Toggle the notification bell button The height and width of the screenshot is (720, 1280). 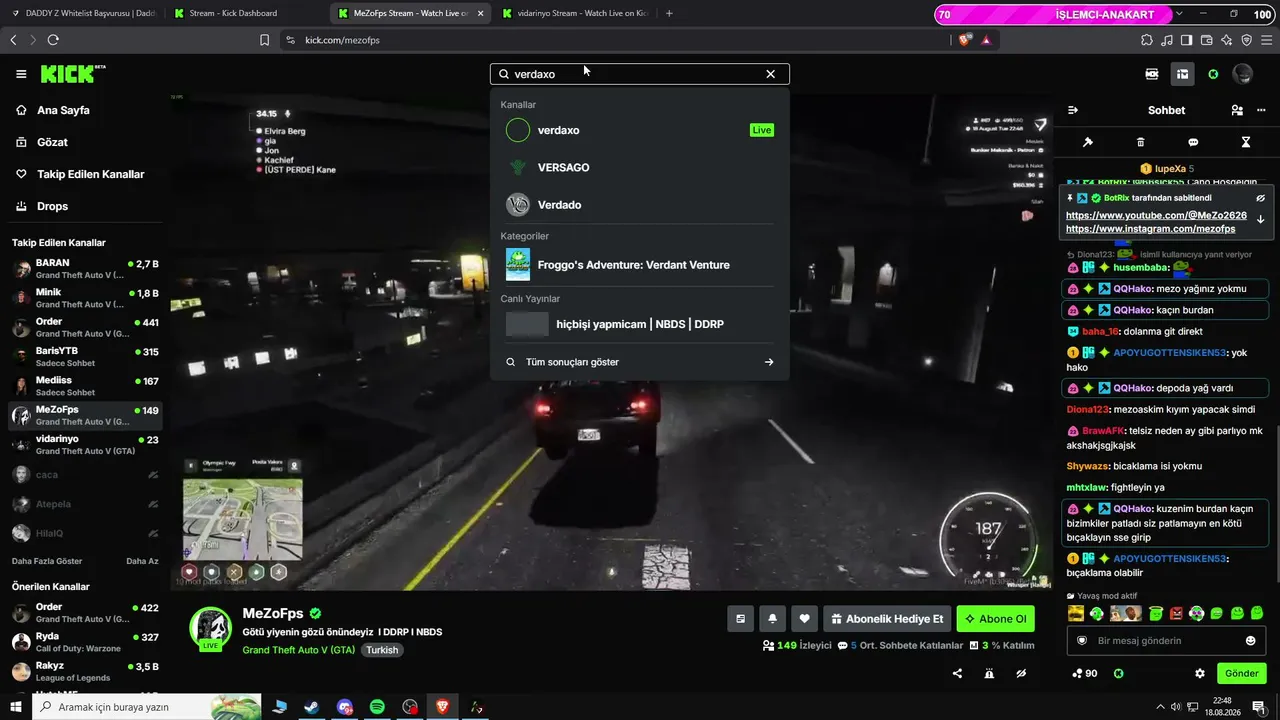[772, 619]
